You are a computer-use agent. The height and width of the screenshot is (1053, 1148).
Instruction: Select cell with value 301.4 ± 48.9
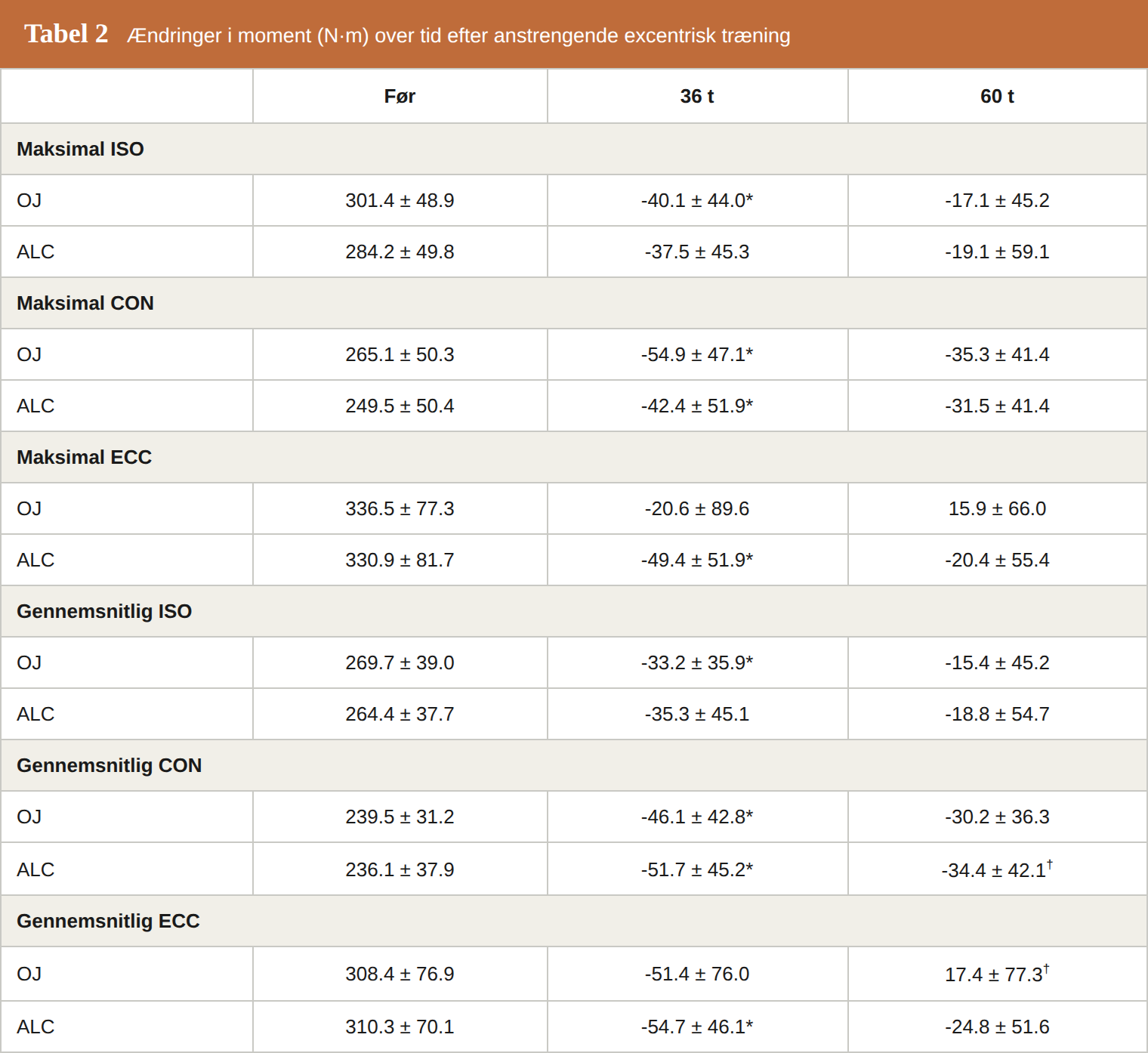pos(400,200)
